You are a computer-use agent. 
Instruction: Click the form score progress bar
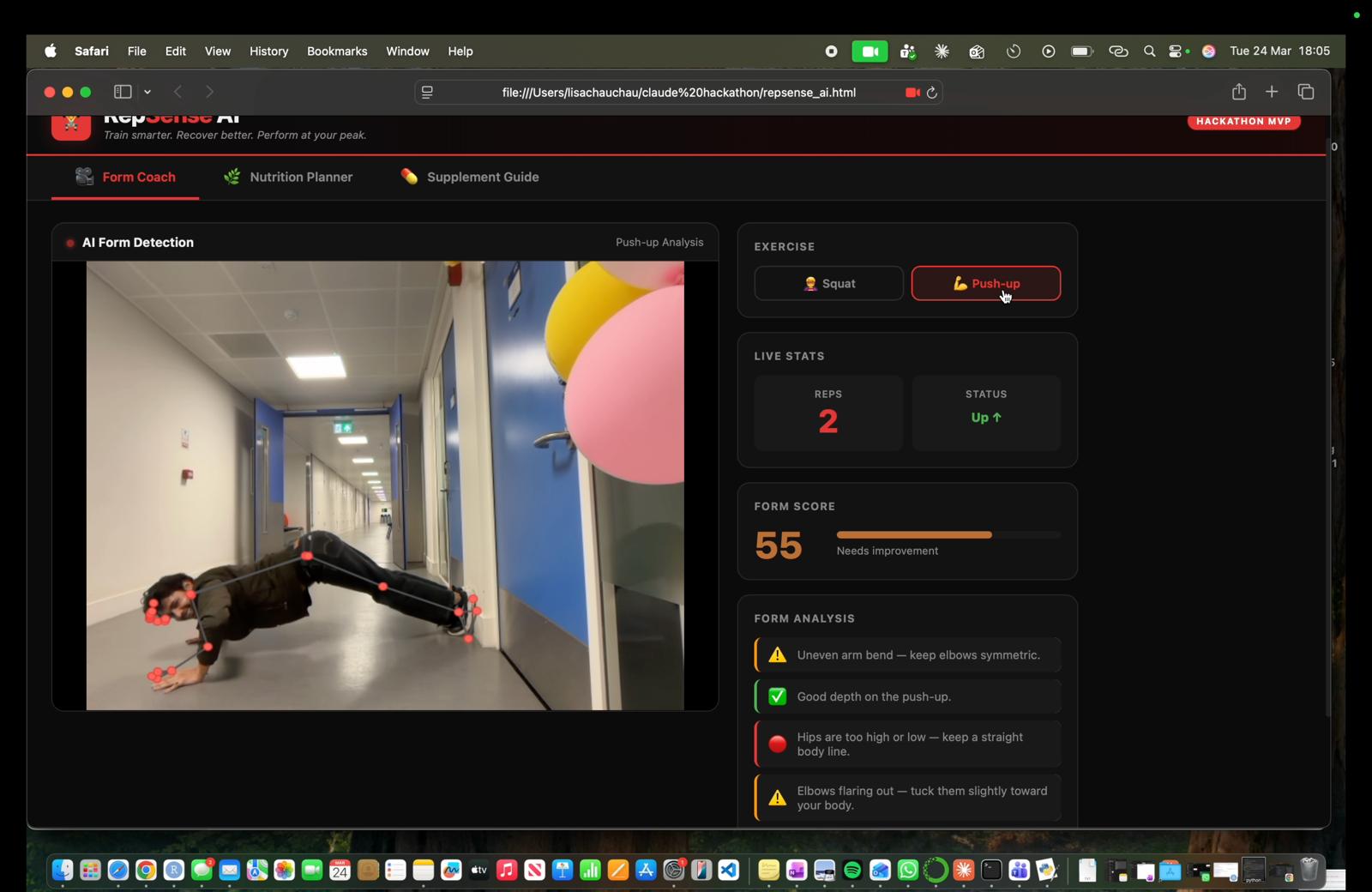tap(948, 535)
